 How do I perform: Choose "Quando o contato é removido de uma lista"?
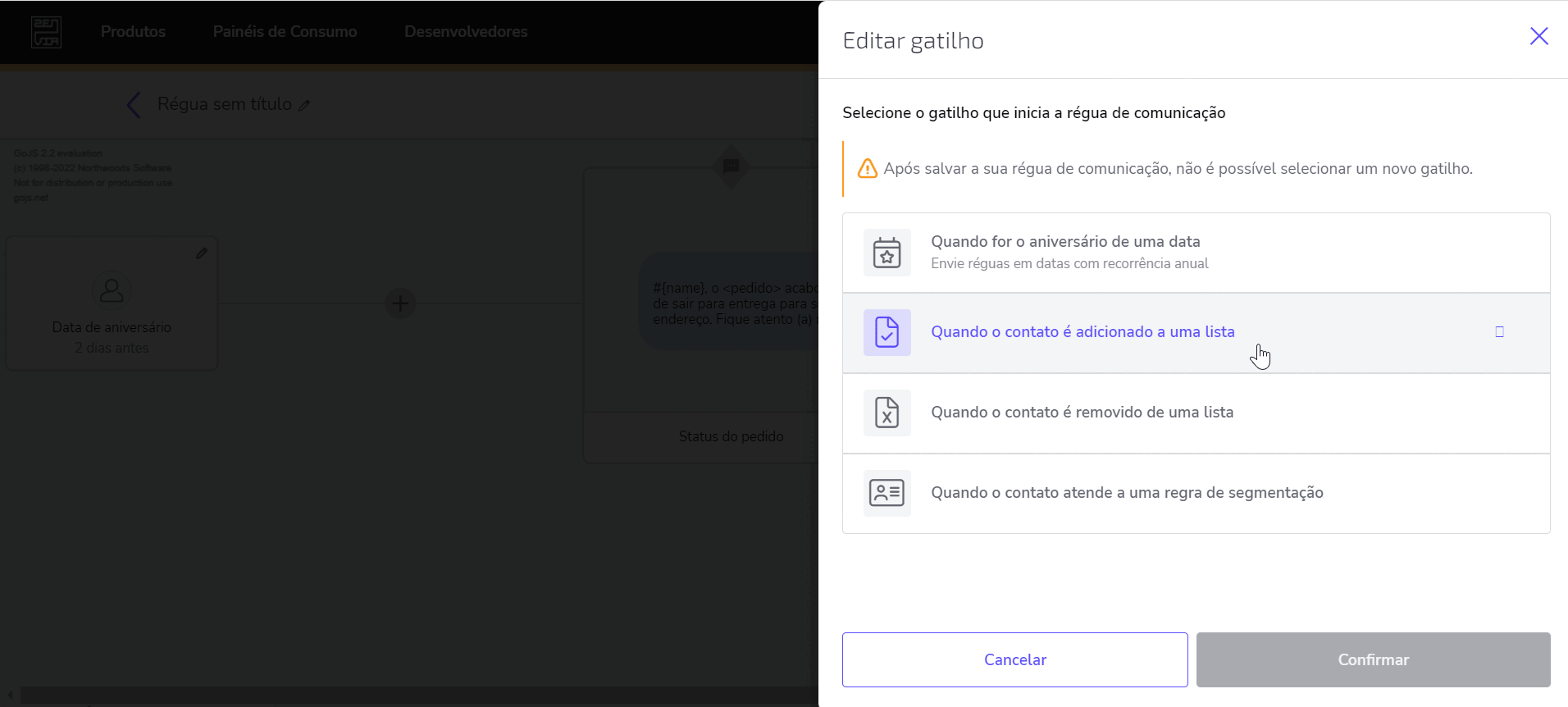tap(1196, 413)
